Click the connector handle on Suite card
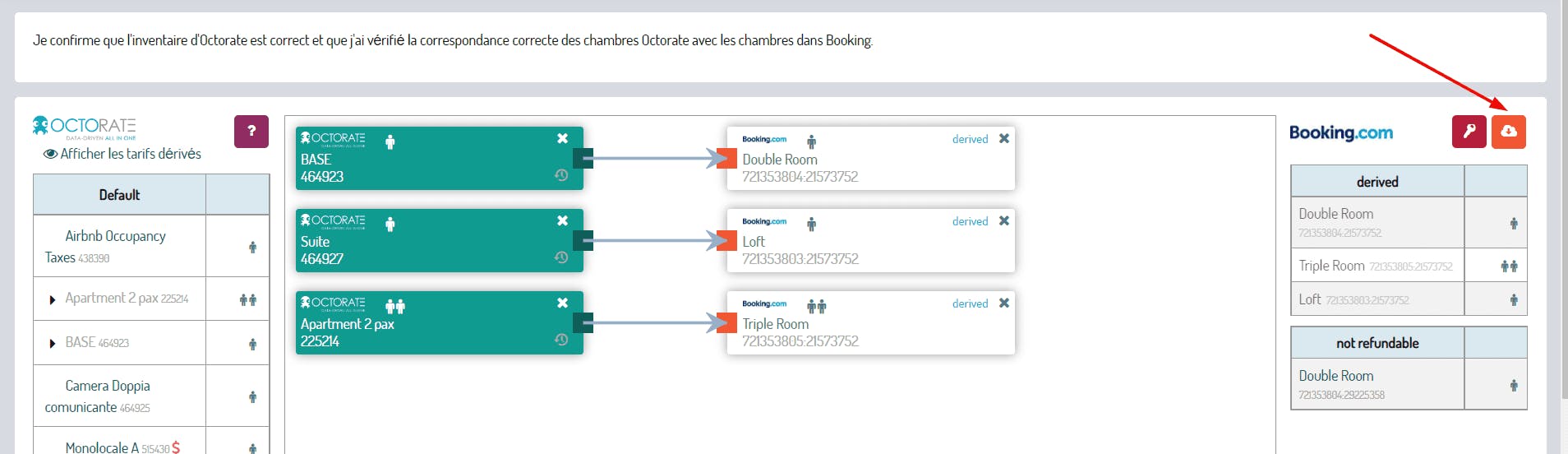The width and height of the screenshot is (1568, 454). pos(583,240)
